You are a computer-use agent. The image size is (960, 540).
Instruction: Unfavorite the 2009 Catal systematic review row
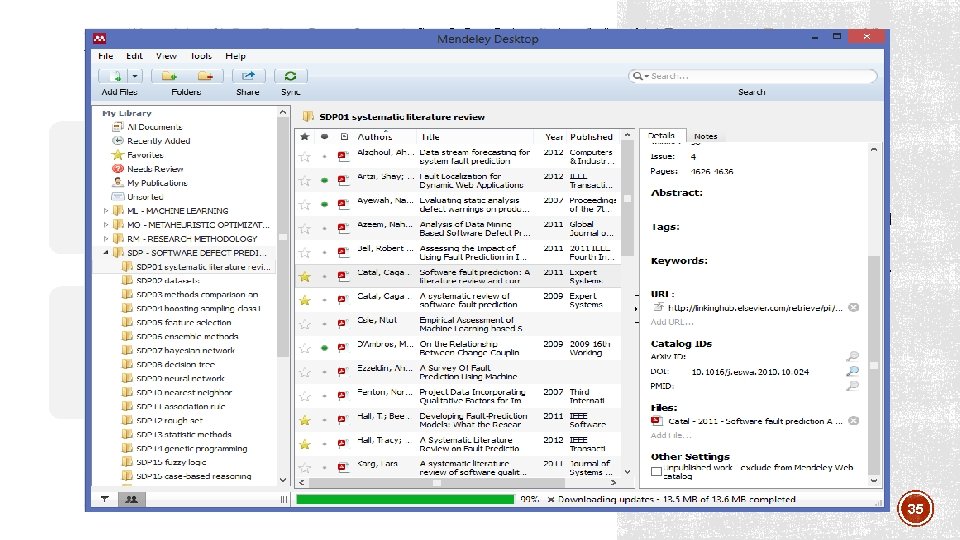coord(304,301)
